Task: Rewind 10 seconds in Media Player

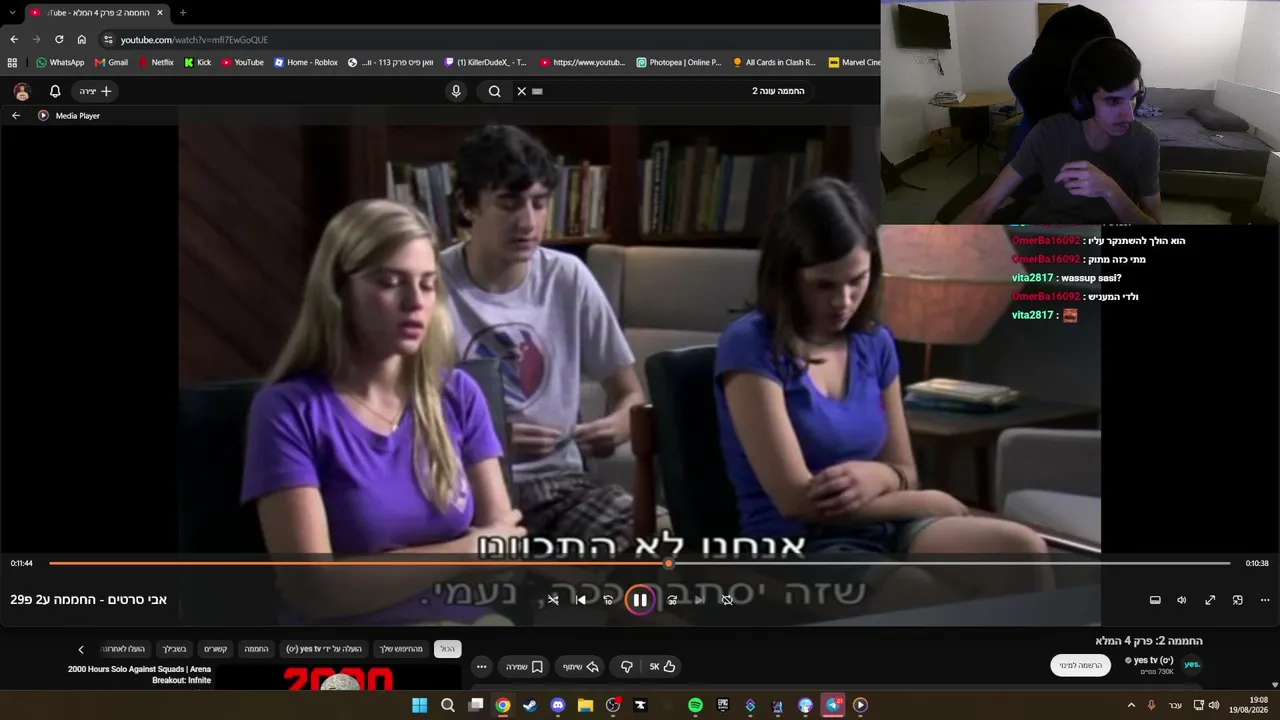Action: click(x=608, y=600)
